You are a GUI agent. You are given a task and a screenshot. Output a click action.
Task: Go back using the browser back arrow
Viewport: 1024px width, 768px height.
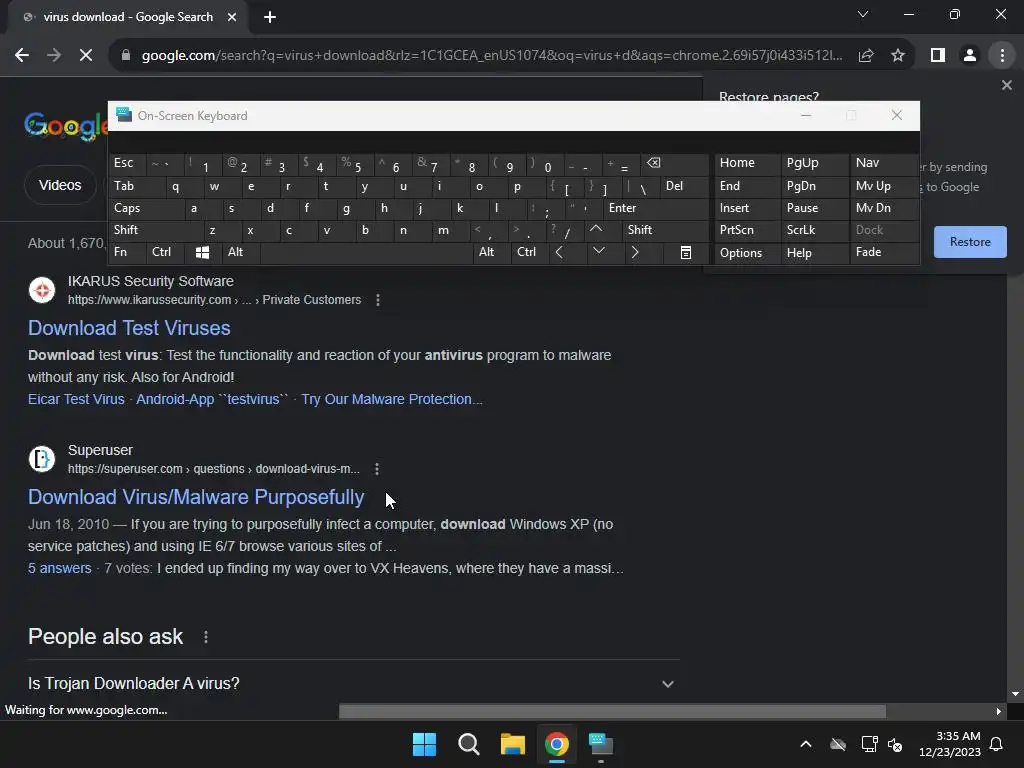[x=22, y=56]
